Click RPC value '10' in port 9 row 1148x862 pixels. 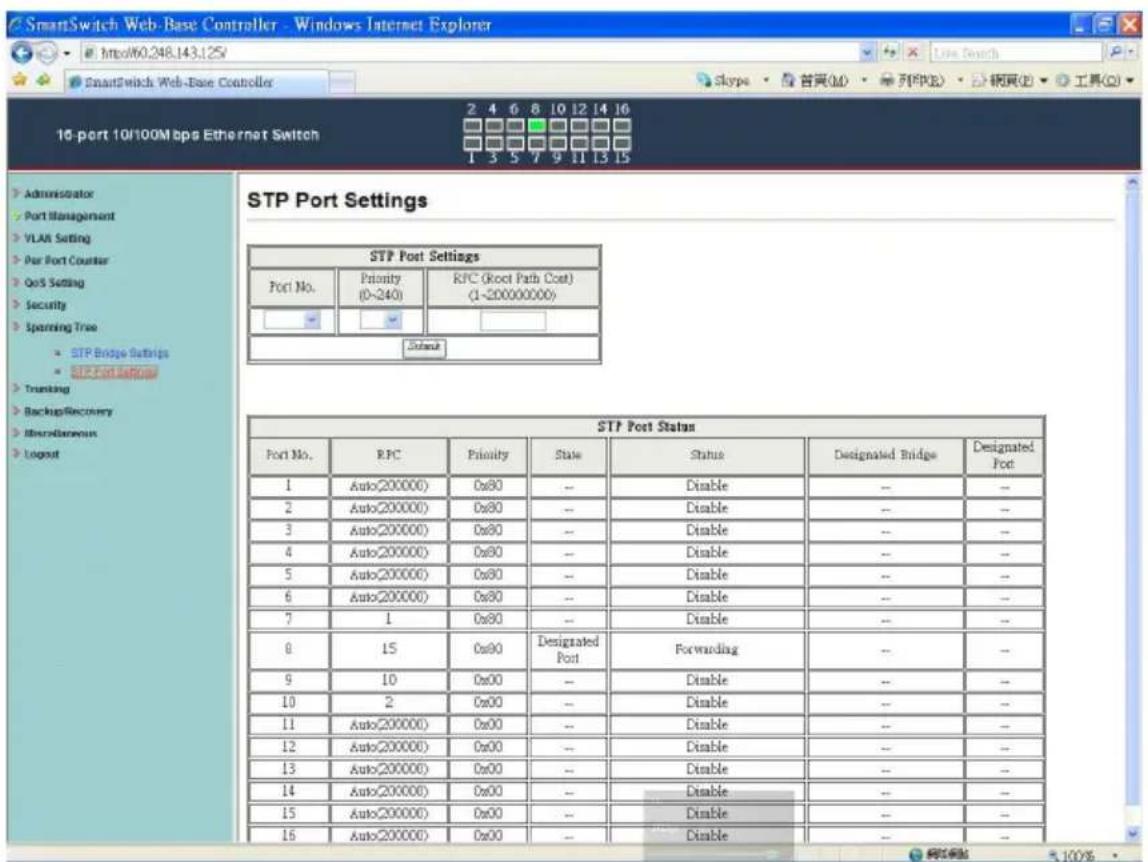(x=389, y=680)
